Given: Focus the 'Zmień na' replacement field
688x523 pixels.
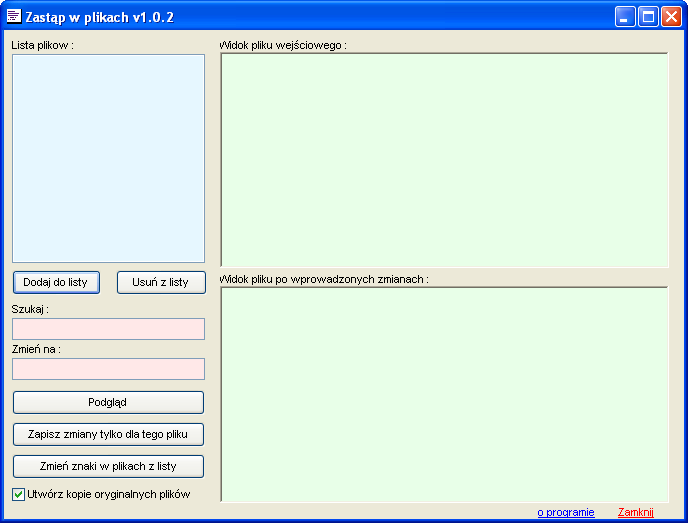Looking at the screenshot, I should point(108,369).
